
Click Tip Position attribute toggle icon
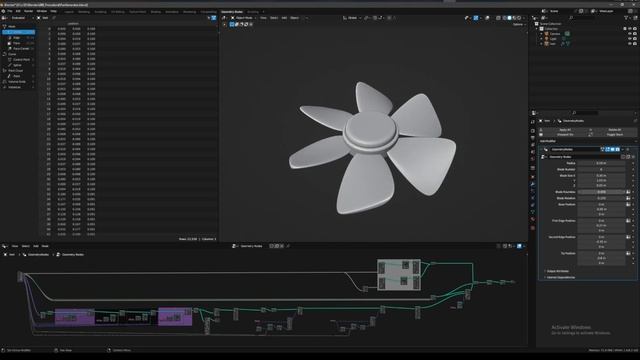[x=628, y=253]
